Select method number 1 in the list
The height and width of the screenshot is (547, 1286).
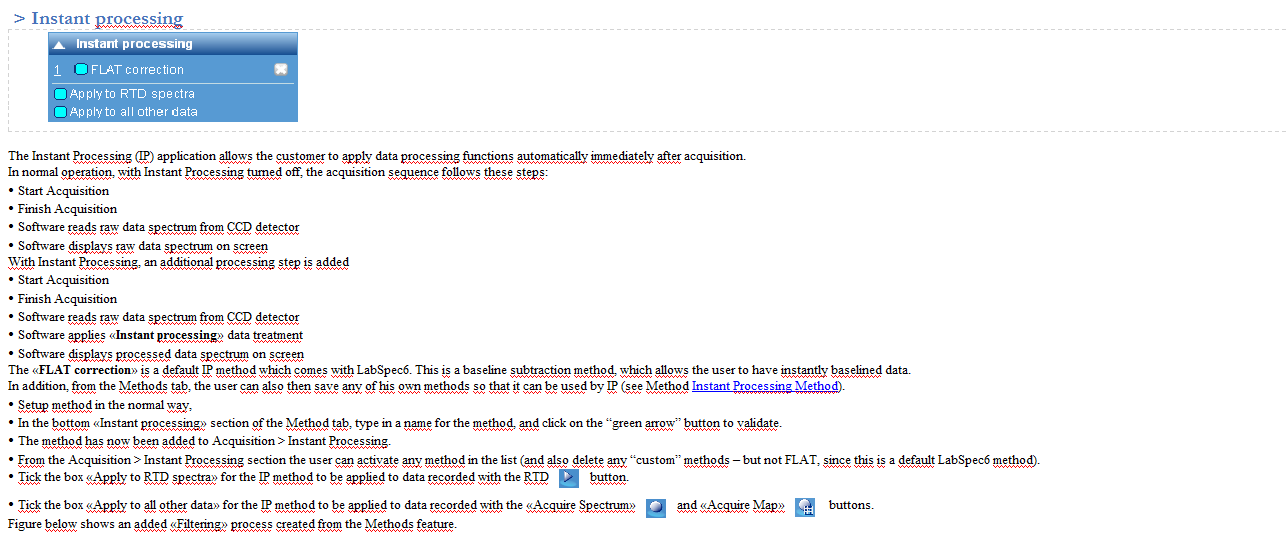point(57,70)
